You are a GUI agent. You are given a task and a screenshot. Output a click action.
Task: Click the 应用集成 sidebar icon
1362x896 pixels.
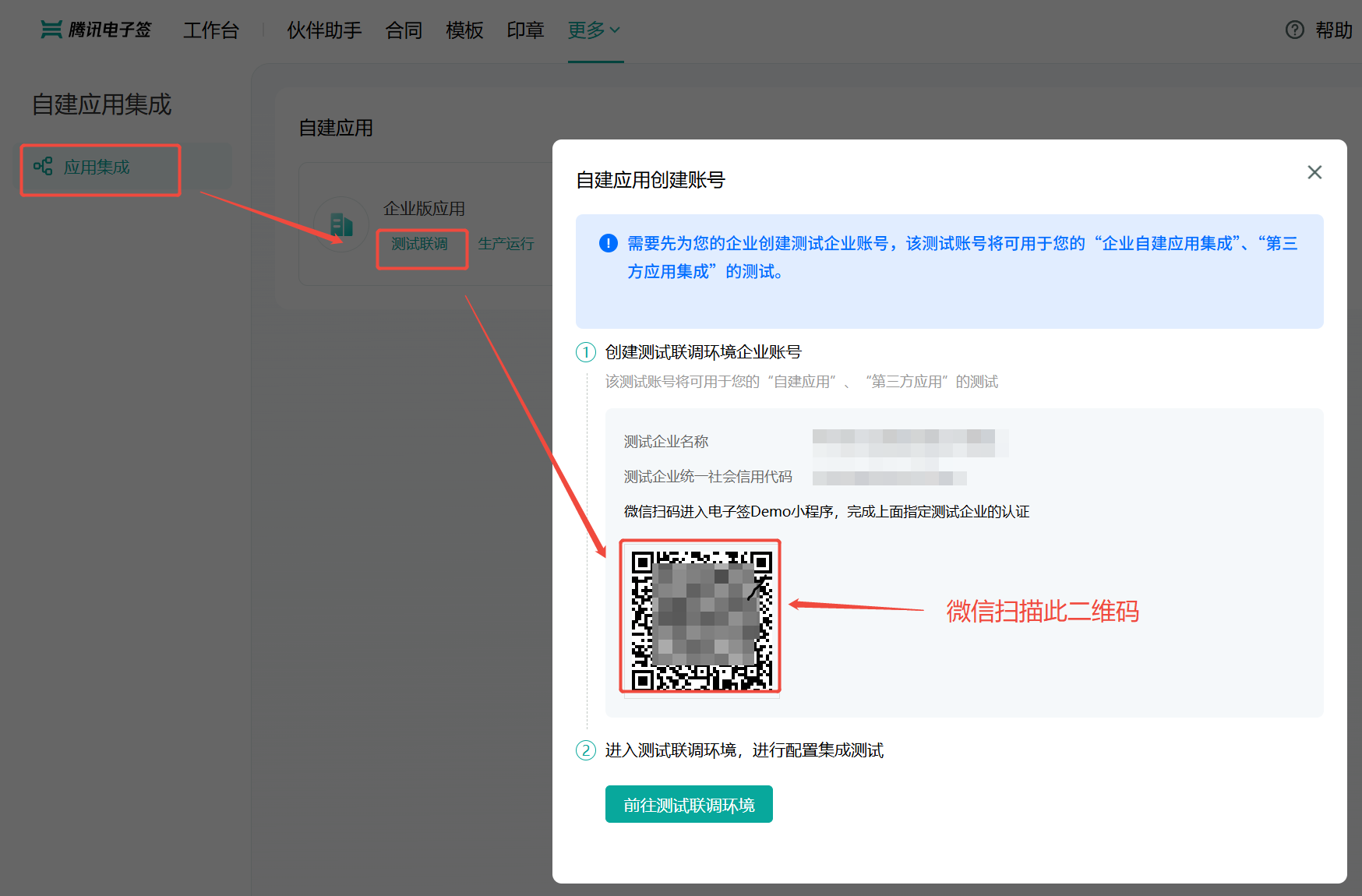pos(43,166)
